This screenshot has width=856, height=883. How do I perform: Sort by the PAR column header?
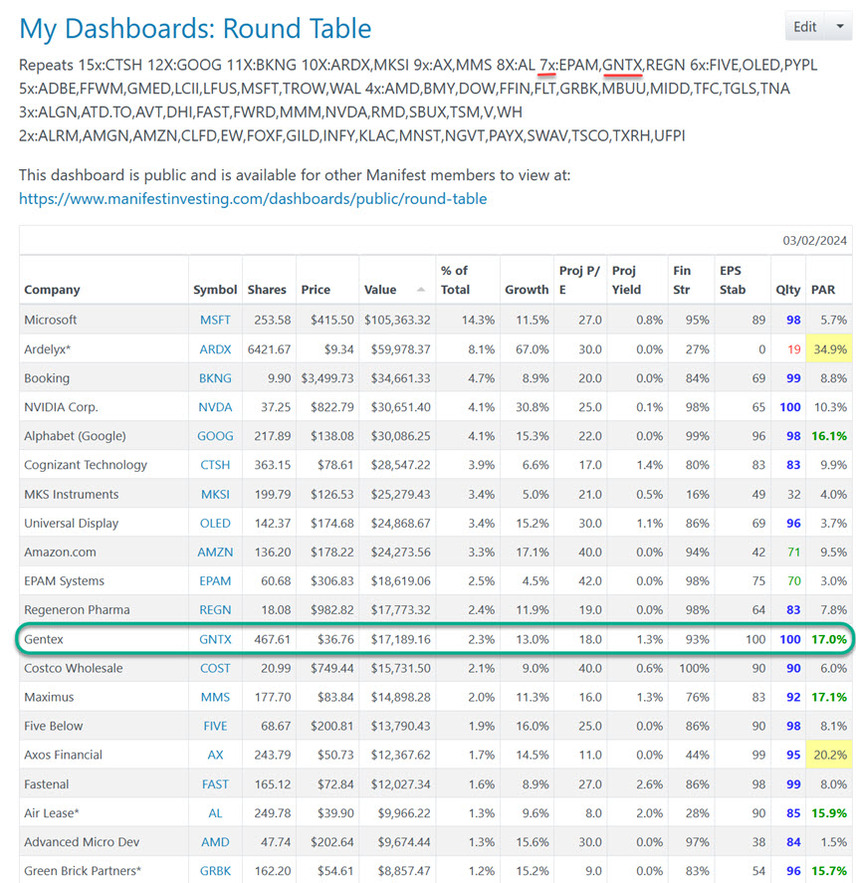(823, 289)
